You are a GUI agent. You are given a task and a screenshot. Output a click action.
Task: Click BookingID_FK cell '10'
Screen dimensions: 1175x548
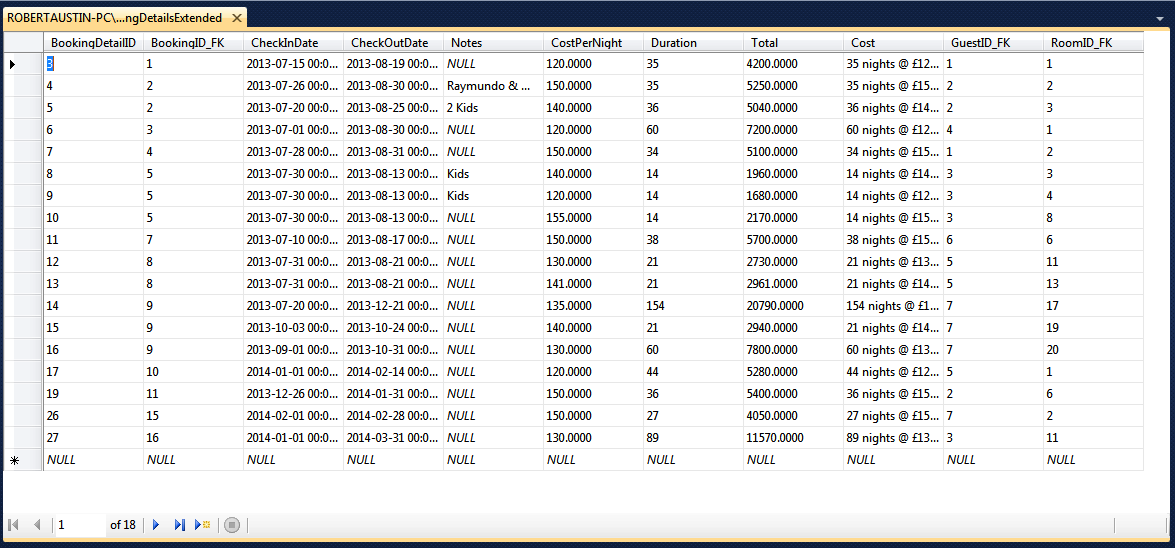click(x=193, y=372)
